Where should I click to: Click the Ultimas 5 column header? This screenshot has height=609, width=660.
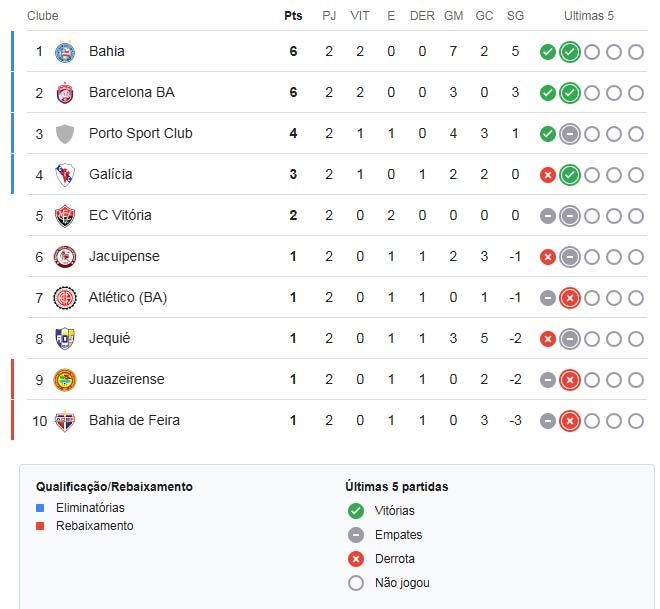(589, 16)
